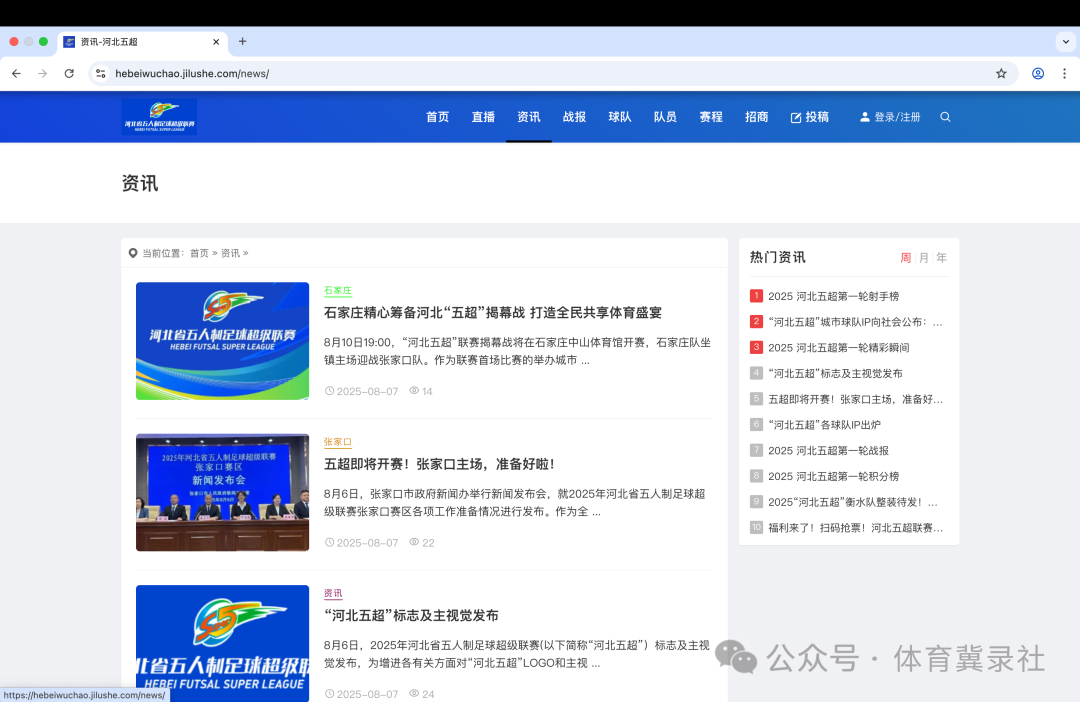Click 首页 in the breadcrumb
Image resolution: width=1080 pixels, height=702 pixels.
[x=199, y=254]
